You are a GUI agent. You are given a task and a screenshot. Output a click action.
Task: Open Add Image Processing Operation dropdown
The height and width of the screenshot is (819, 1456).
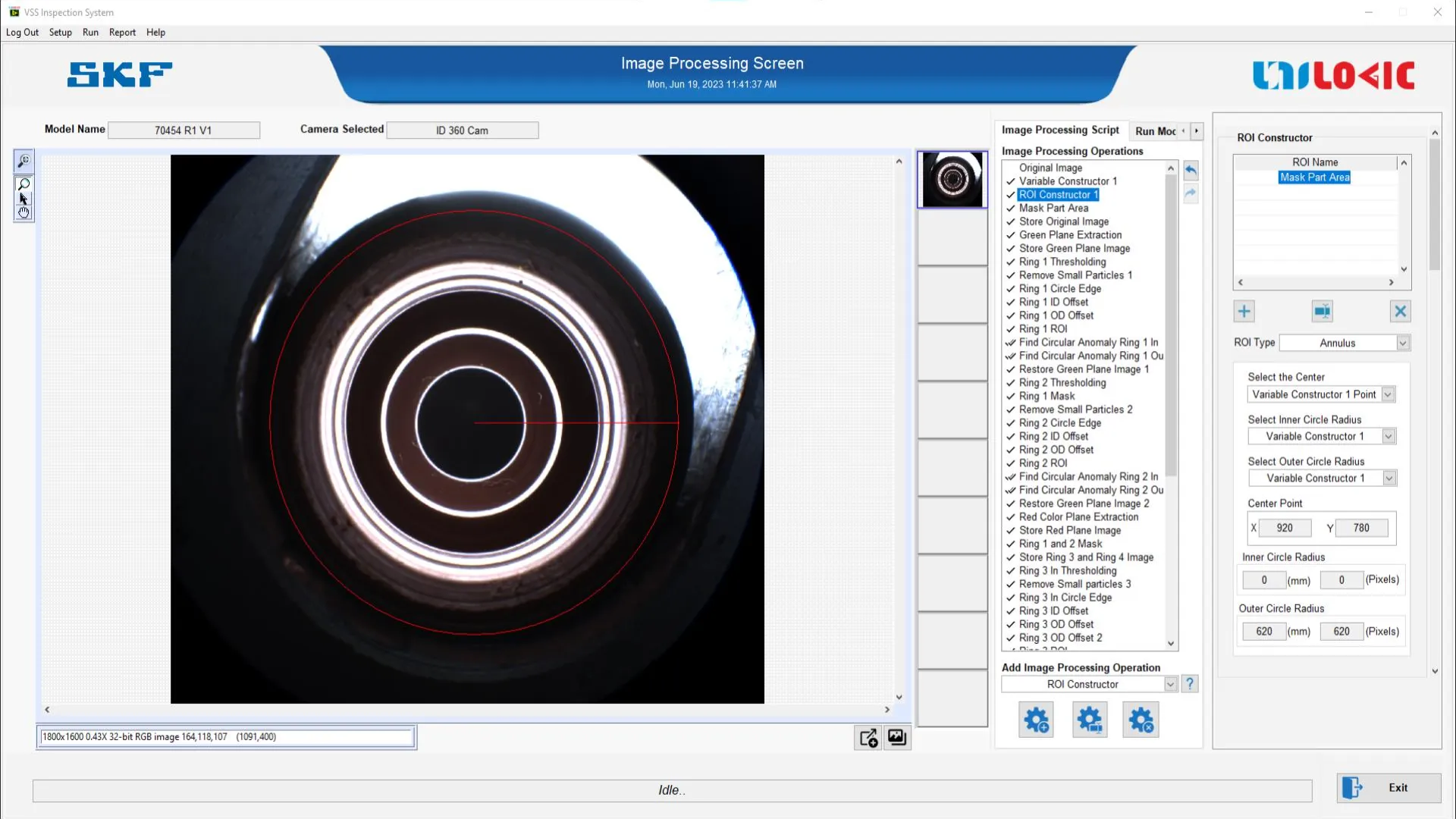(x=1170, y=685)
